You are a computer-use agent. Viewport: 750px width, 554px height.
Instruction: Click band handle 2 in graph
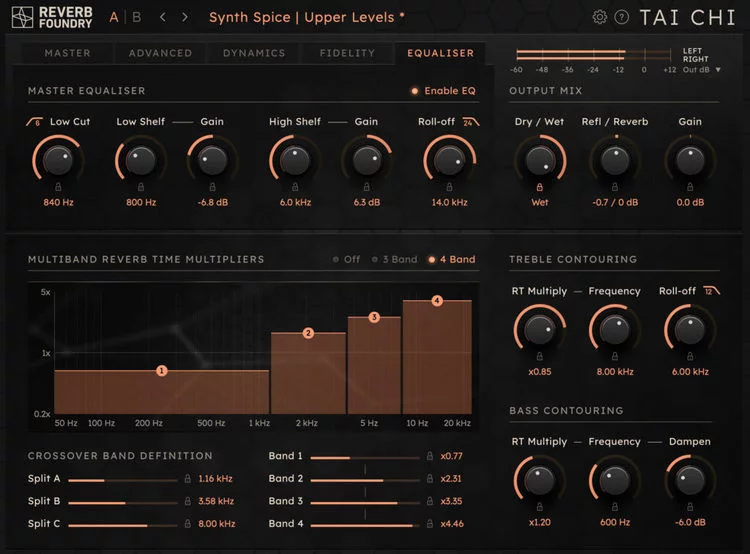308,333
